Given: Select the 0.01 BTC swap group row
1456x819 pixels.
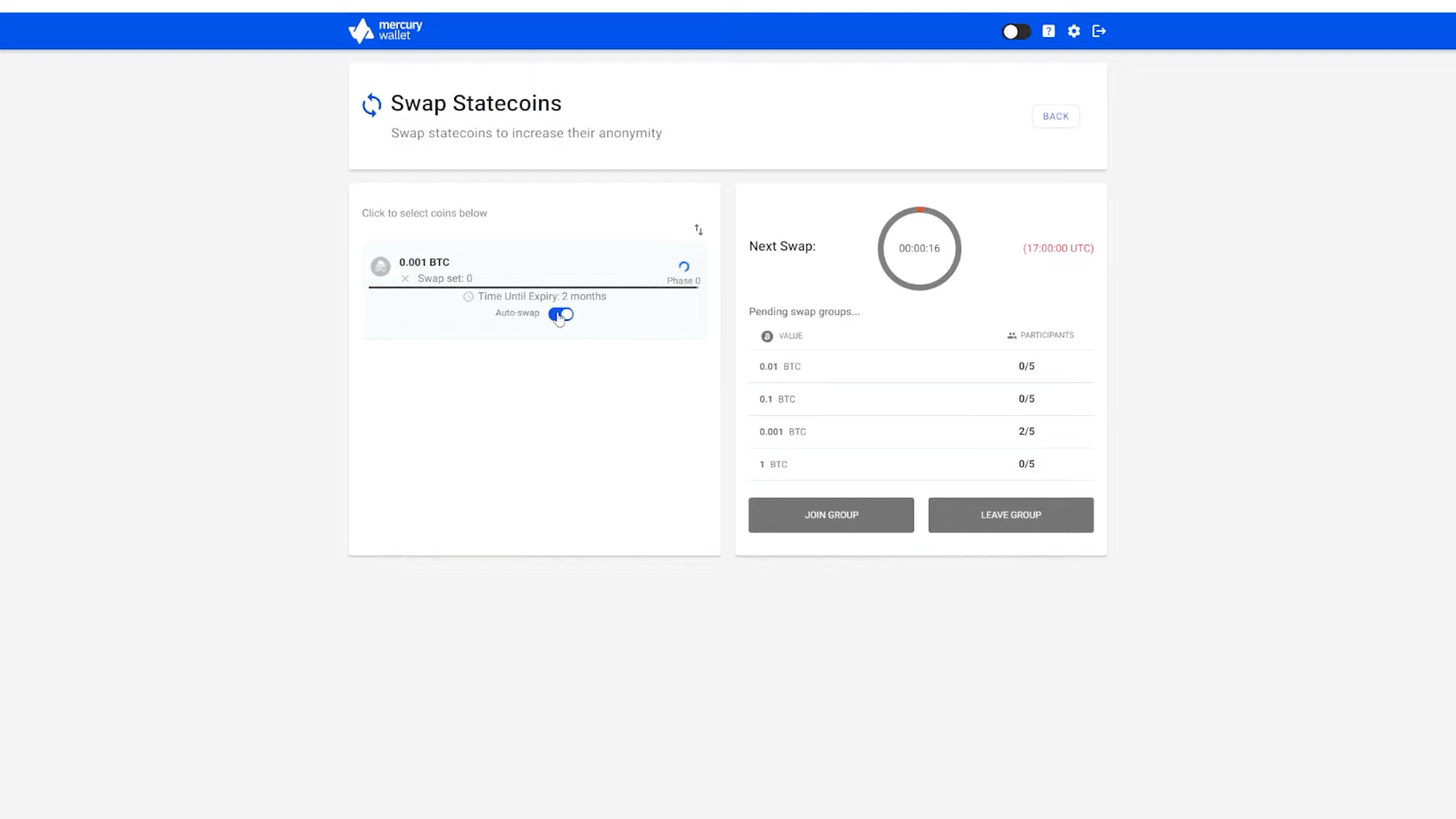Looking at the screenshot, I should point(921,366).
